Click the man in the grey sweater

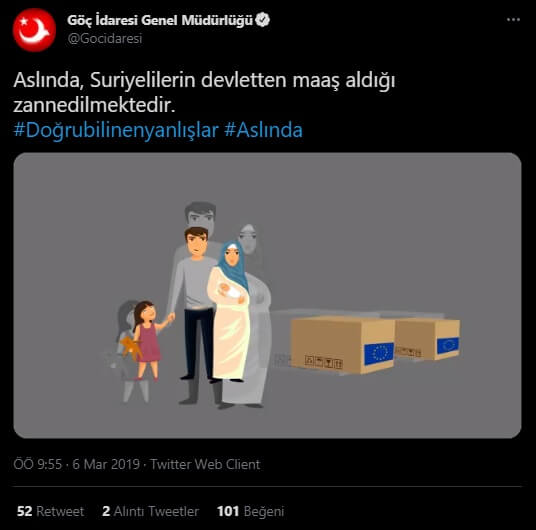click(195, 304)
